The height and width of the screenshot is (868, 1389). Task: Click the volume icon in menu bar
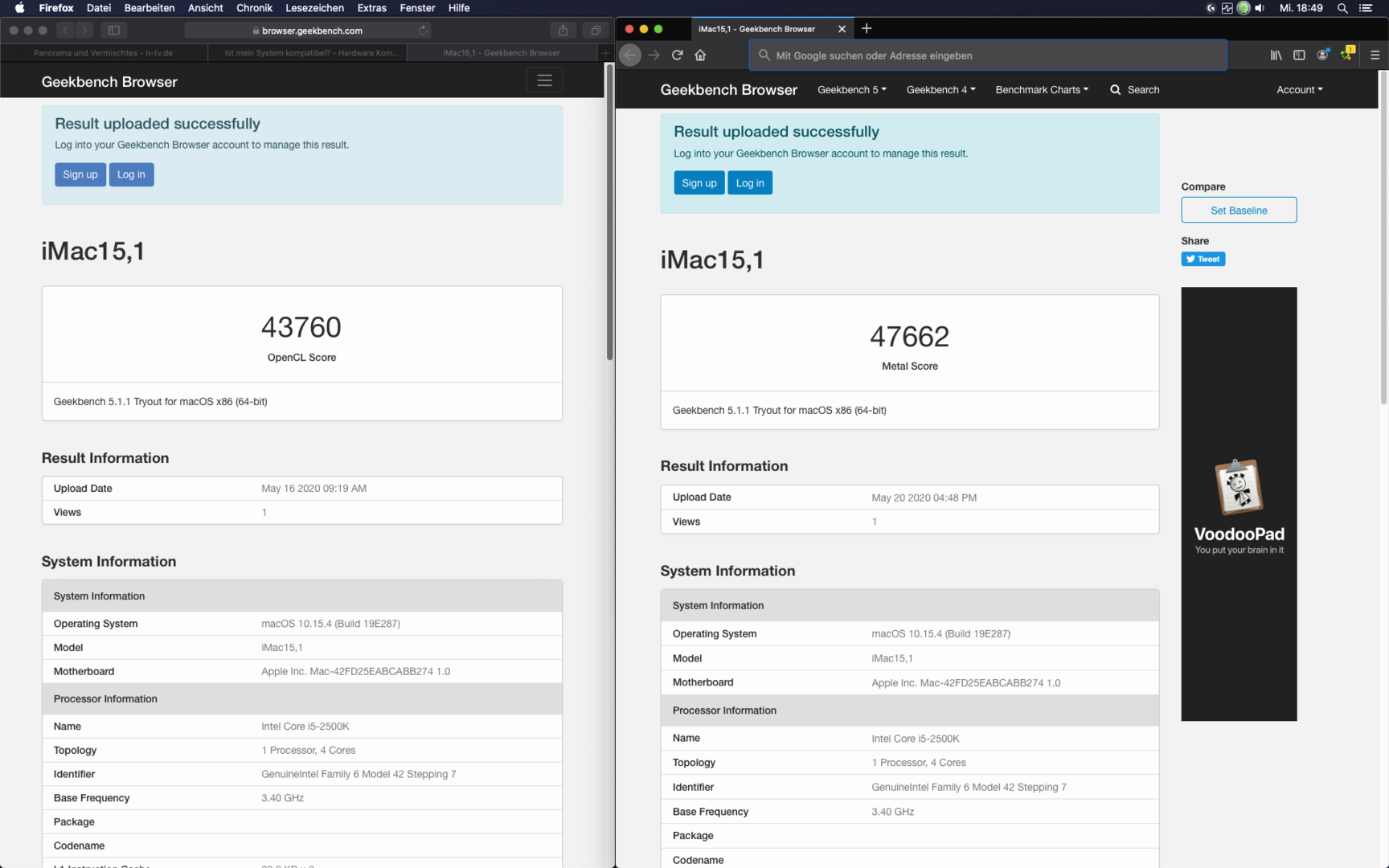pyautogui.click(x=1260, y=8)
